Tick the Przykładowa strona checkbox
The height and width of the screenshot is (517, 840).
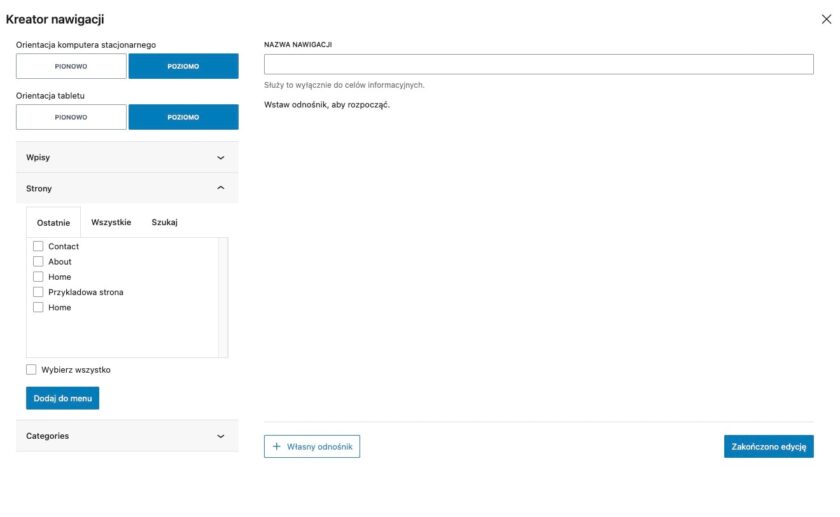pos(38,292)
